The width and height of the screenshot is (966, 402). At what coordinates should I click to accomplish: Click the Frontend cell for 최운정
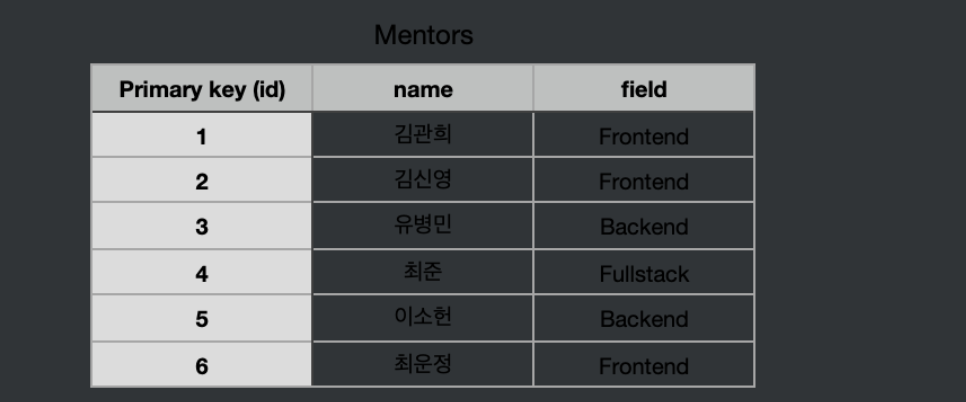[x=644, y=364]
